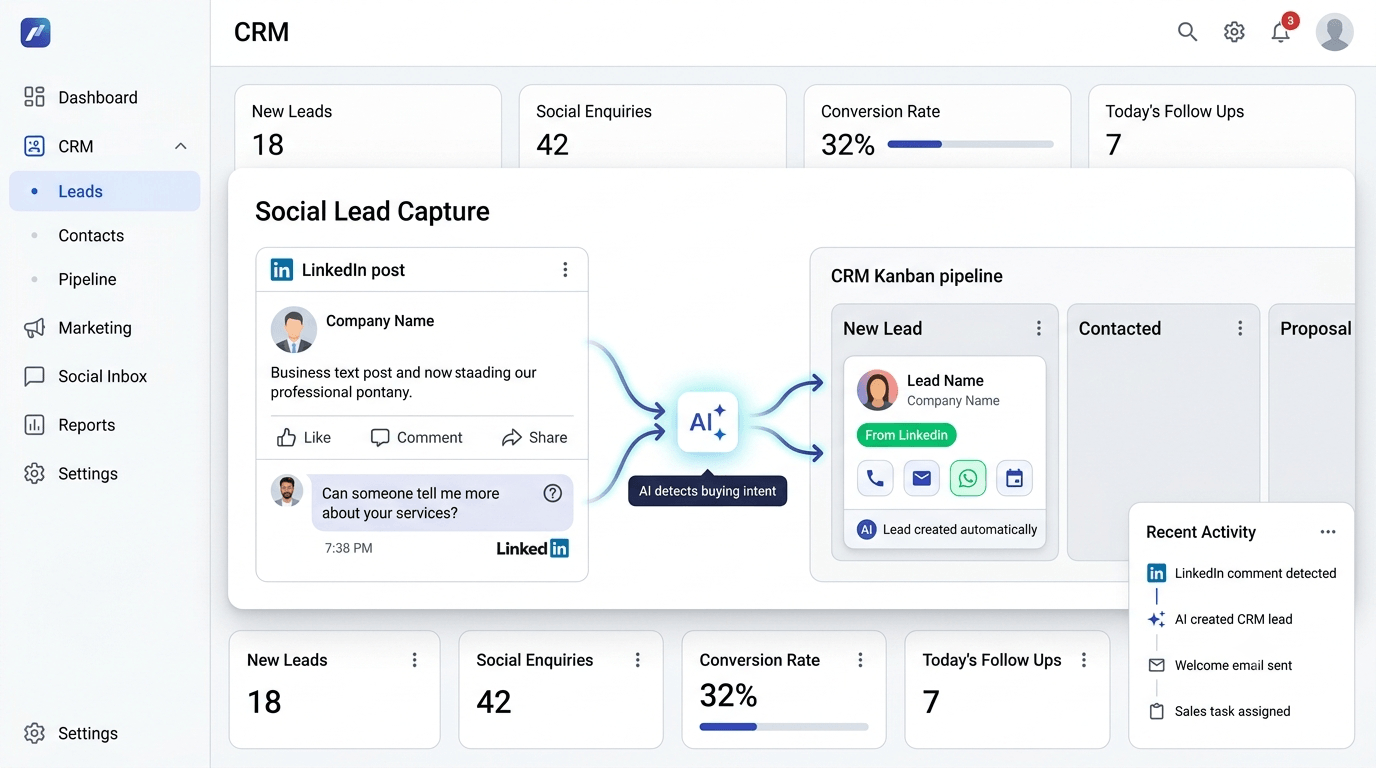Screen dimensions: 1376x768
Task: Click AI created CRM lead activity
Action: click(x=1233, y=619)
